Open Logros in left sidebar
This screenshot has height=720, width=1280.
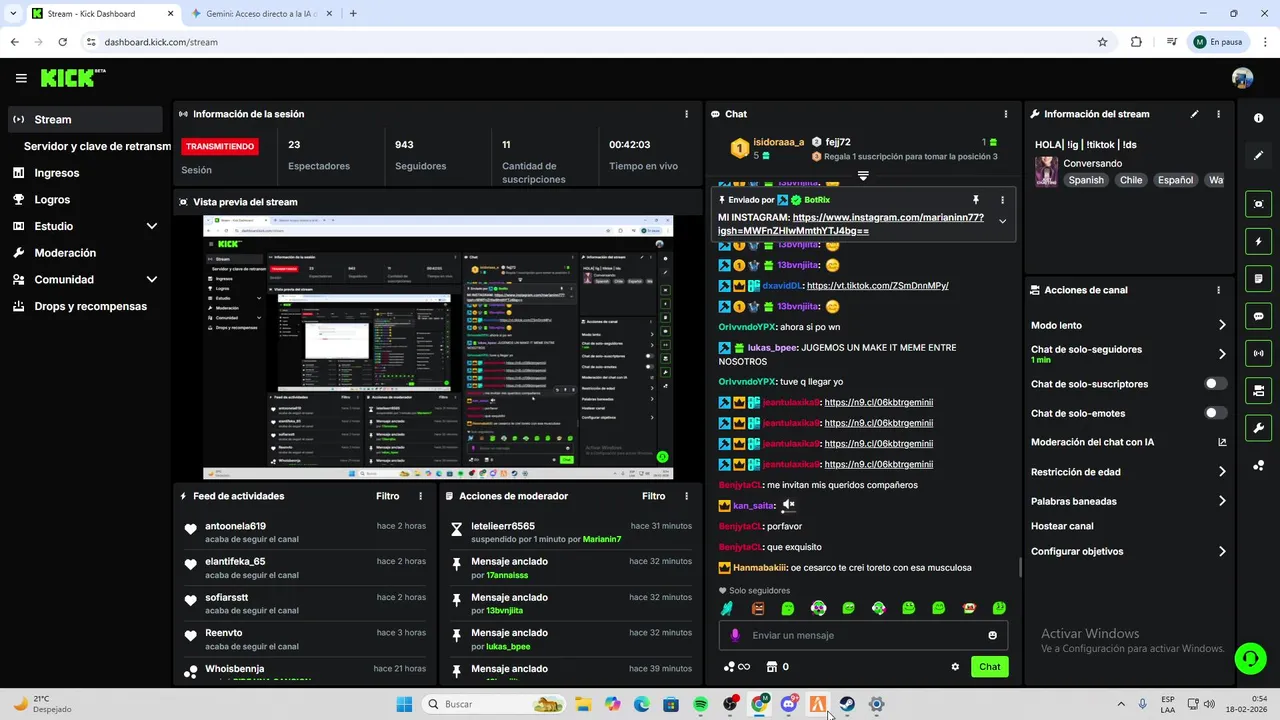click(84, 200)
